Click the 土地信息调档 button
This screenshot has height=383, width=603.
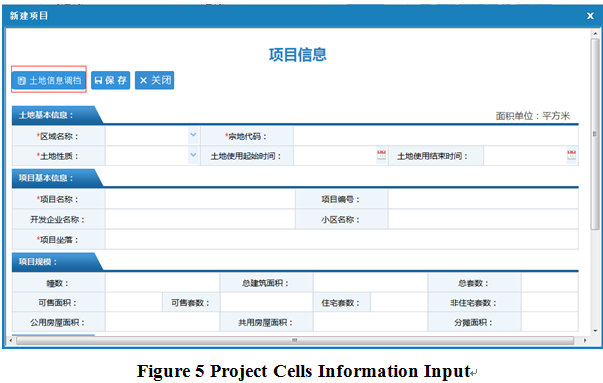tap(49, 80)
